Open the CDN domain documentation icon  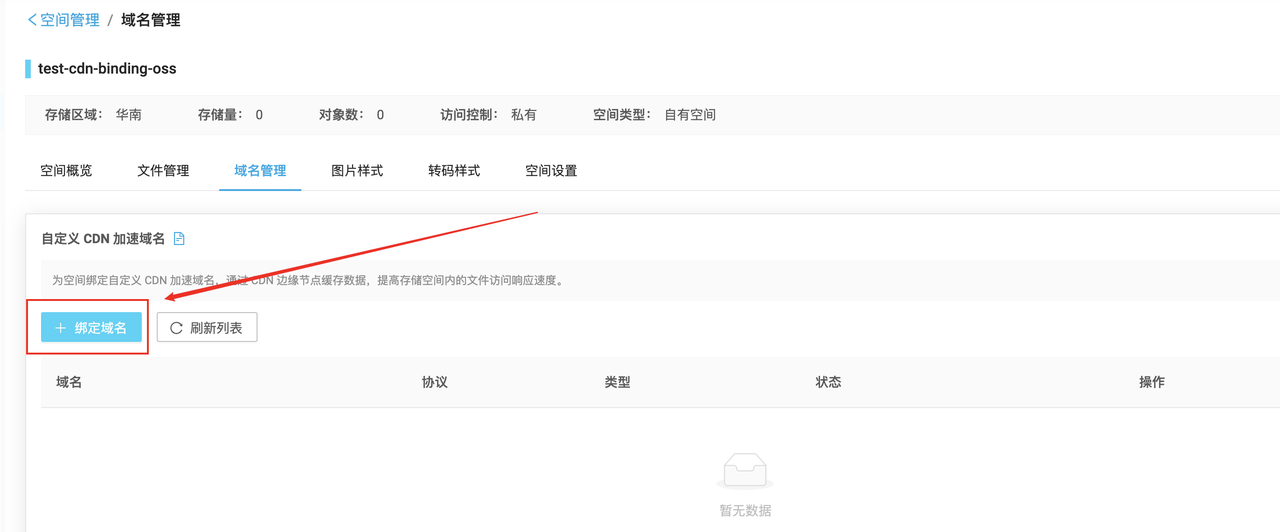(x=179, y=239)
